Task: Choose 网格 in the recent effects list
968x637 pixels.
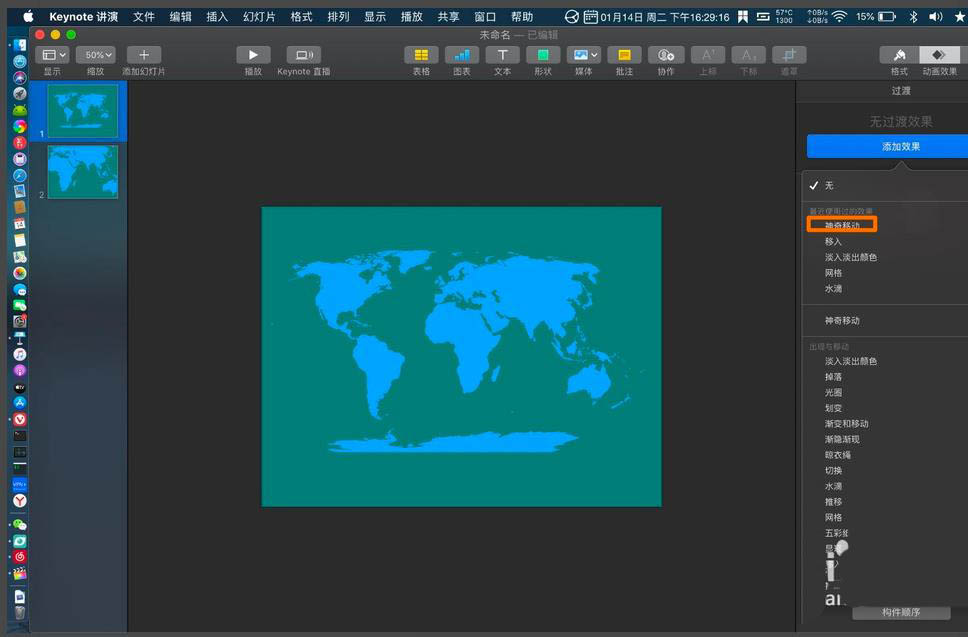Action: (833, 273)
